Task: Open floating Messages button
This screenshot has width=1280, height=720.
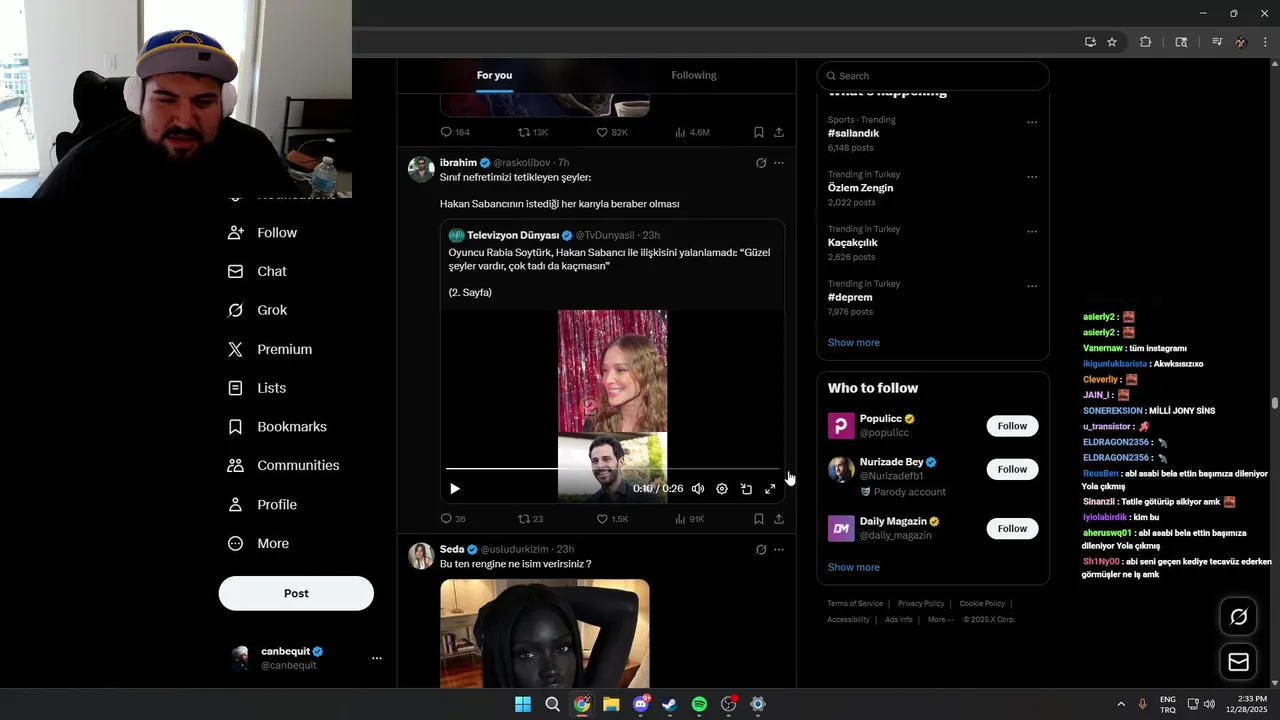Action: point(1238,662)
